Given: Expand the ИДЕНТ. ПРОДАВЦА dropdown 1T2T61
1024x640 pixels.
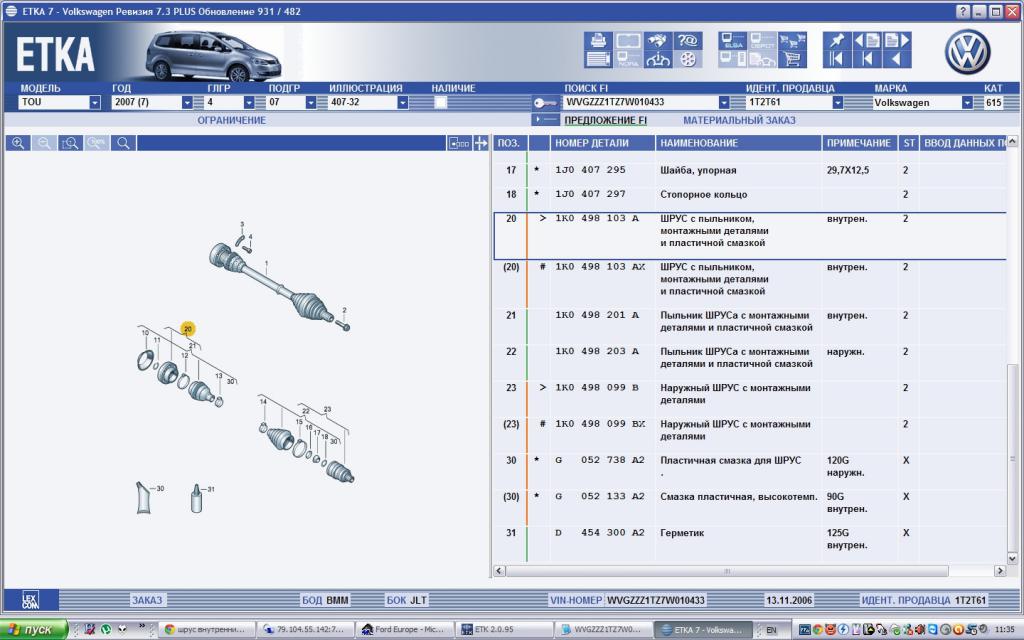Looking at the screenshot, I should click(837, 103).
